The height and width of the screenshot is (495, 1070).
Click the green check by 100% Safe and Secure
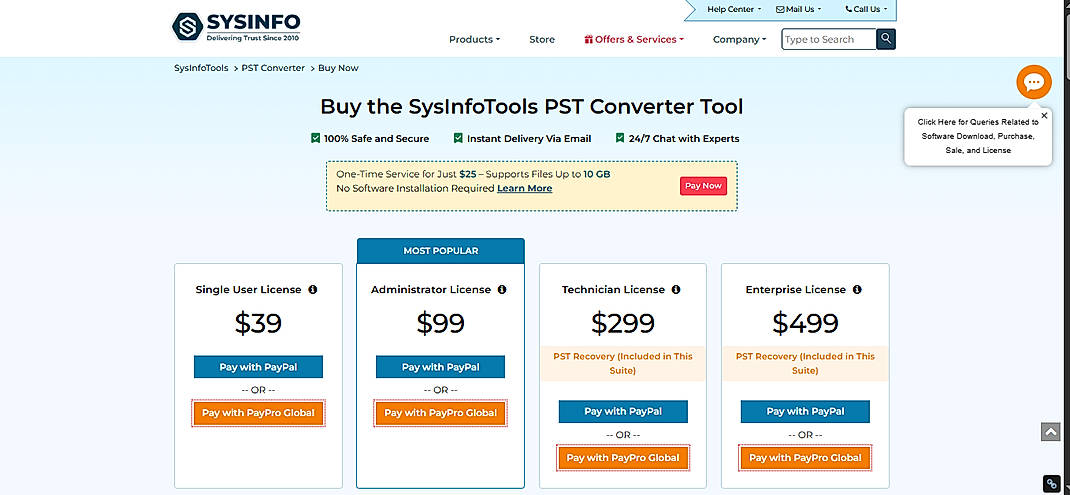click(315, 138)
